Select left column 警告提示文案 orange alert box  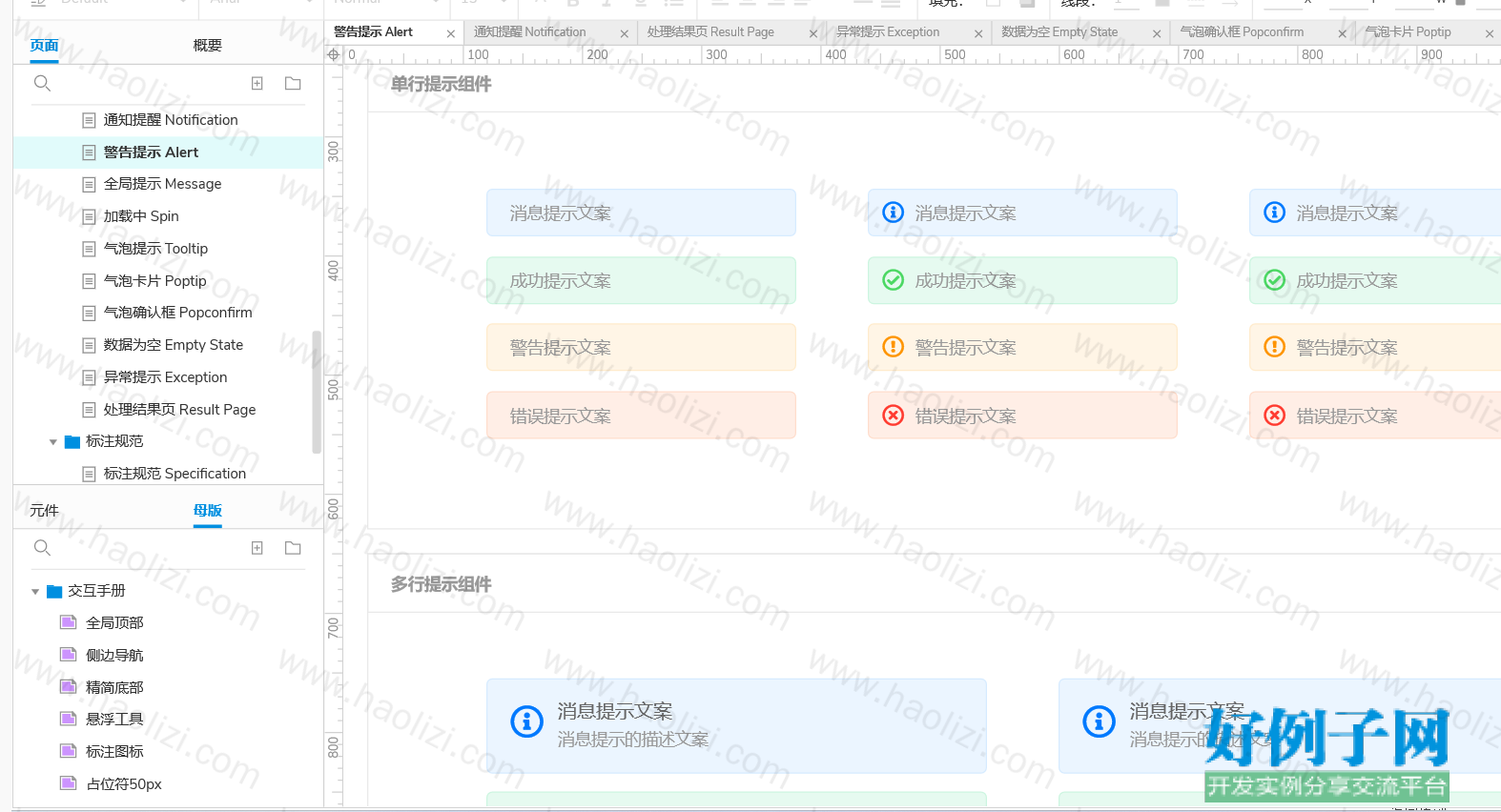tap(641, 347)
